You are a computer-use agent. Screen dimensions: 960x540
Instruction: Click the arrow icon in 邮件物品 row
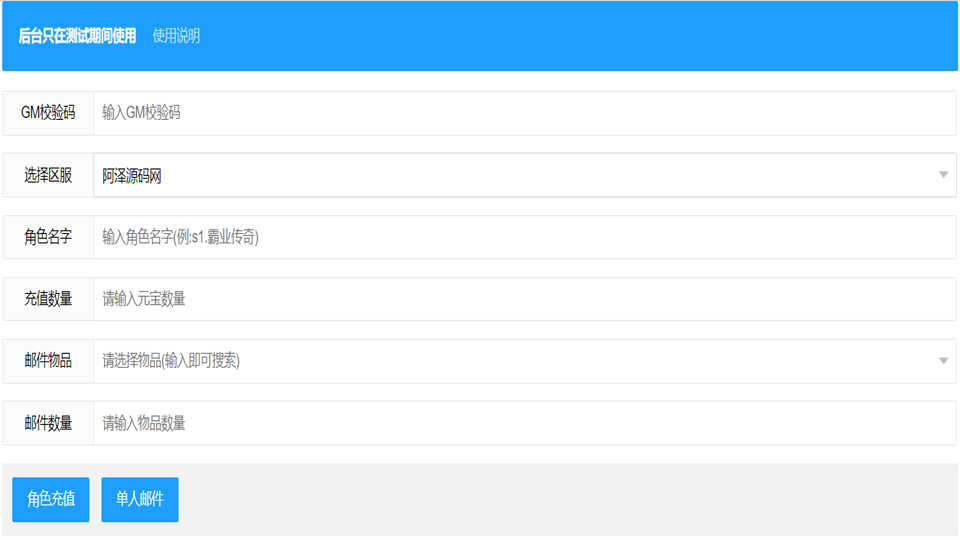click(943, 361)
